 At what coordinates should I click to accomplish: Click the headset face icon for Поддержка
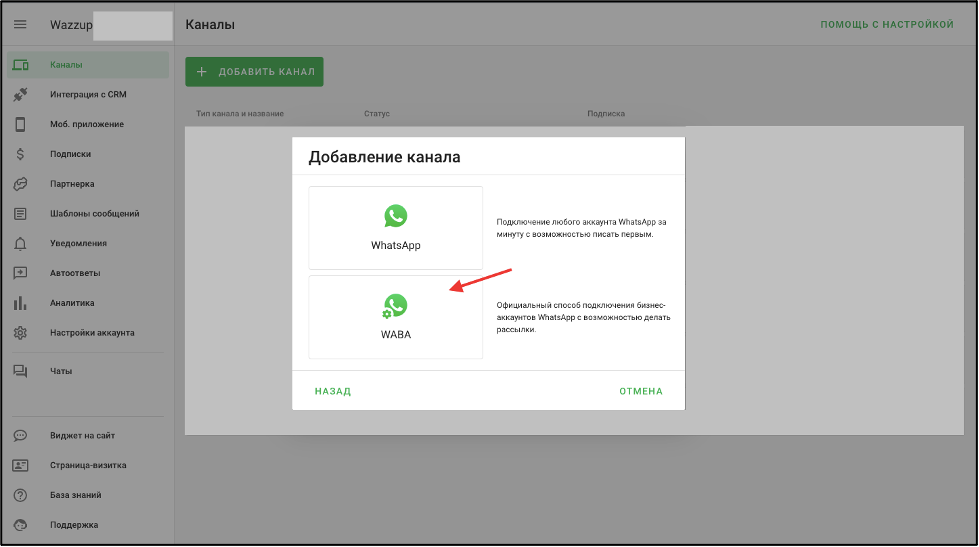[x=20, y=525]
